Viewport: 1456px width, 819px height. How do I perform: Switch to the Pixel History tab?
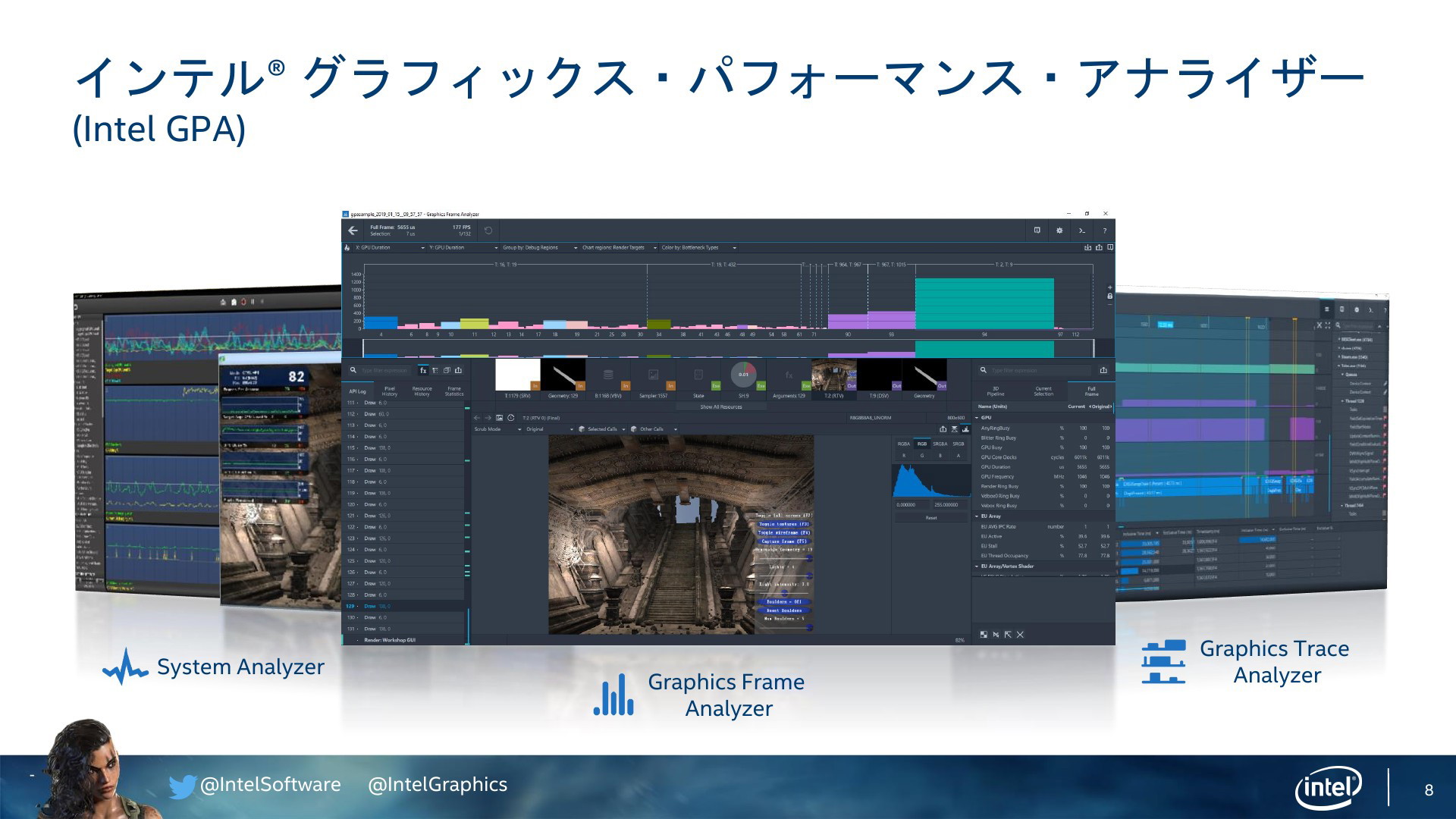pyautogui.click(x=390, y=391)
